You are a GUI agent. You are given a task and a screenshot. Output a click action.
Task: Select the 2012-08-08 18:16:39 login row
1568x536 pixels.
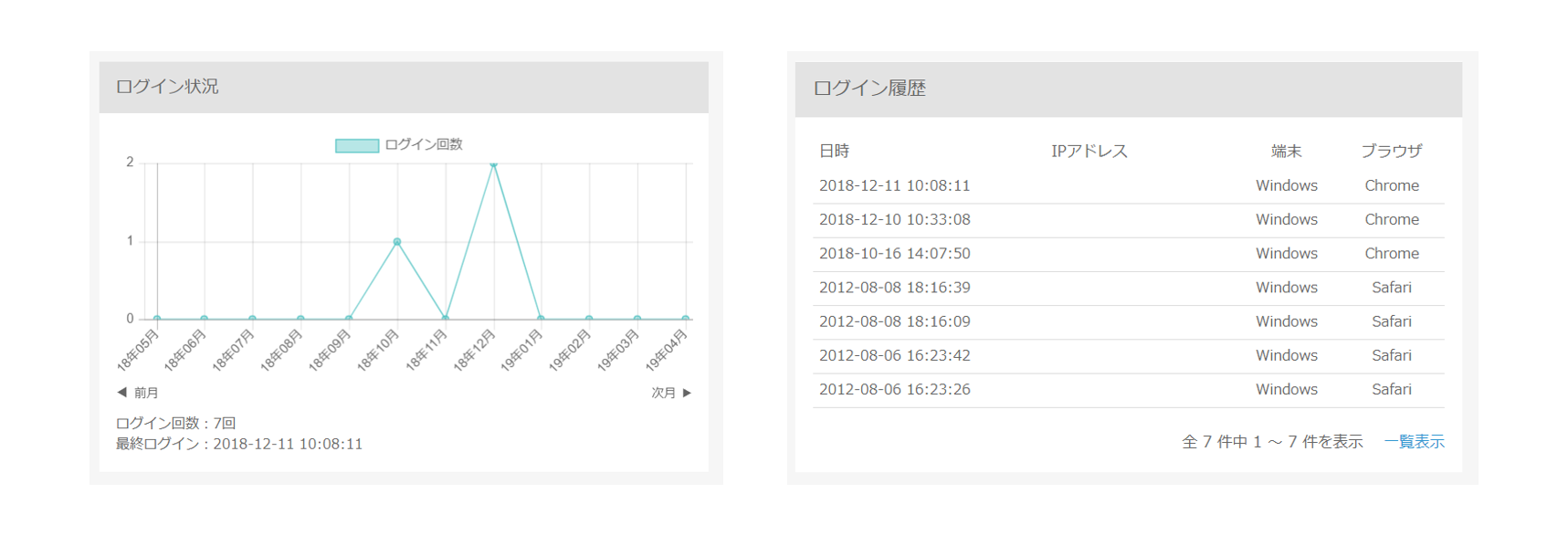(x=1129, y=288)
